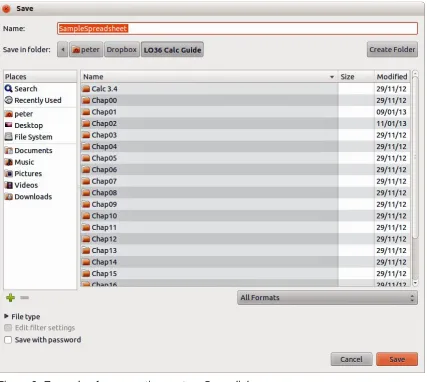
Task: Click the Chap08 folder icon
Action: tap(86, 193)
